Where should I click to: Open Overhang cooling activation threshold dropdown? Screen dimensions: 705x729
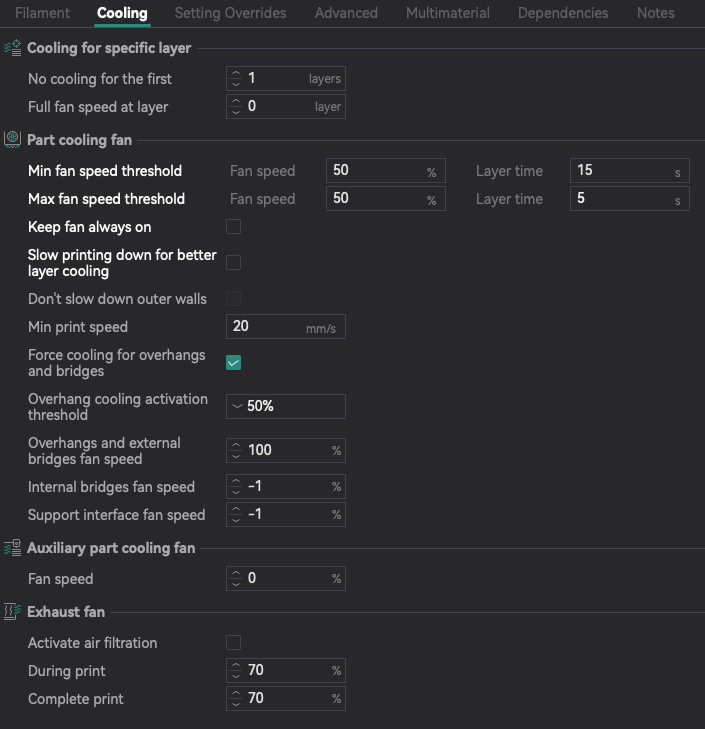click(286, 406)
